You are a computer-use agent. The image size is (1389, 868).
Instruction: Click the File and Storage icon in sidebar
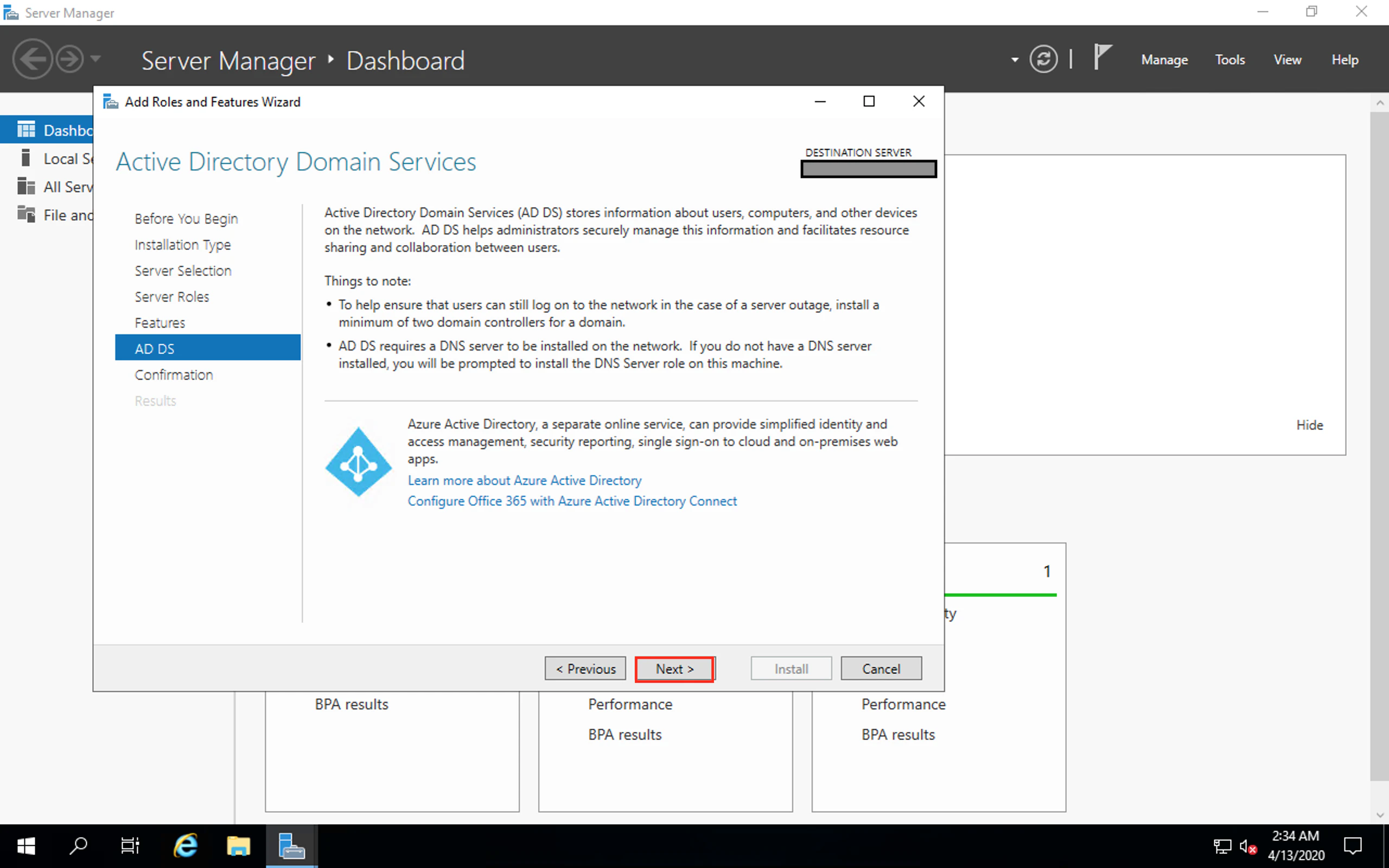(26, 214)
